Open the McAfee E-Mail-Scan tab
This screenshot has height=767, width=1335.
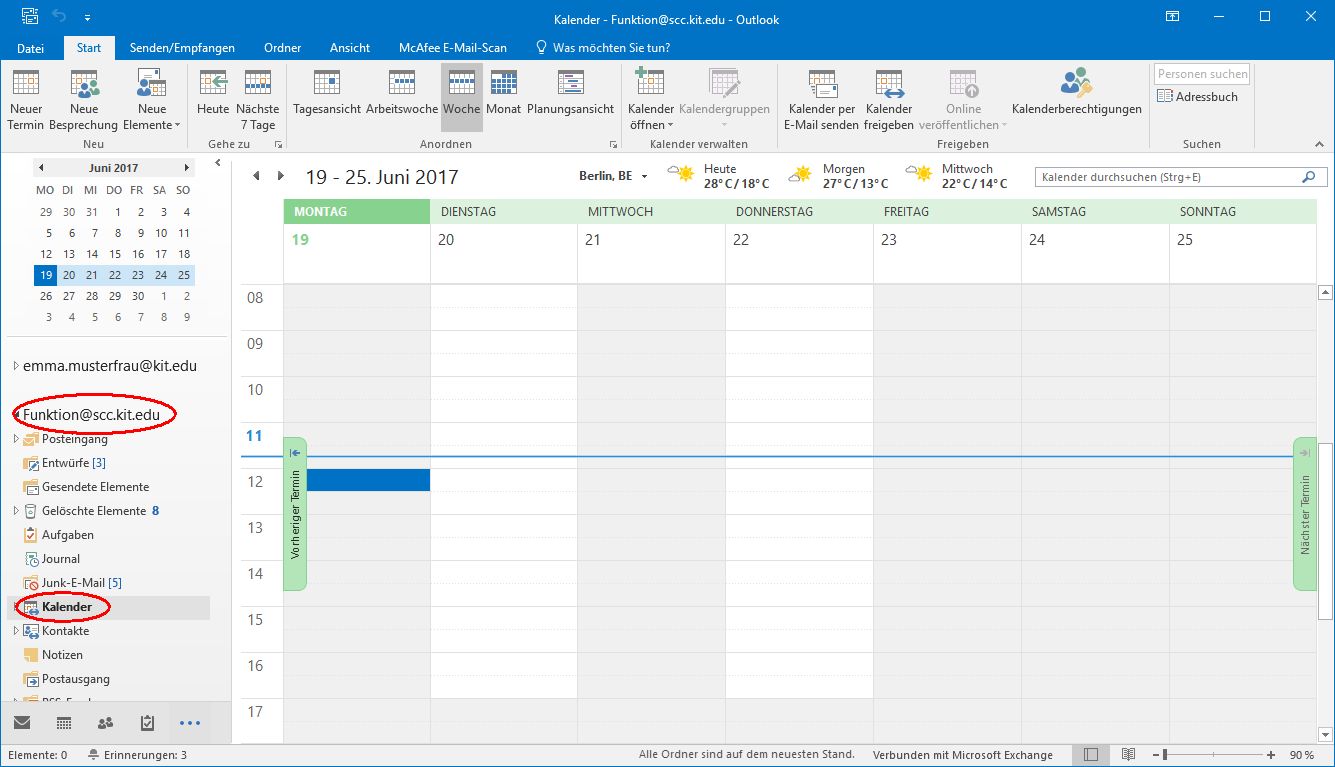click(453, 47)
